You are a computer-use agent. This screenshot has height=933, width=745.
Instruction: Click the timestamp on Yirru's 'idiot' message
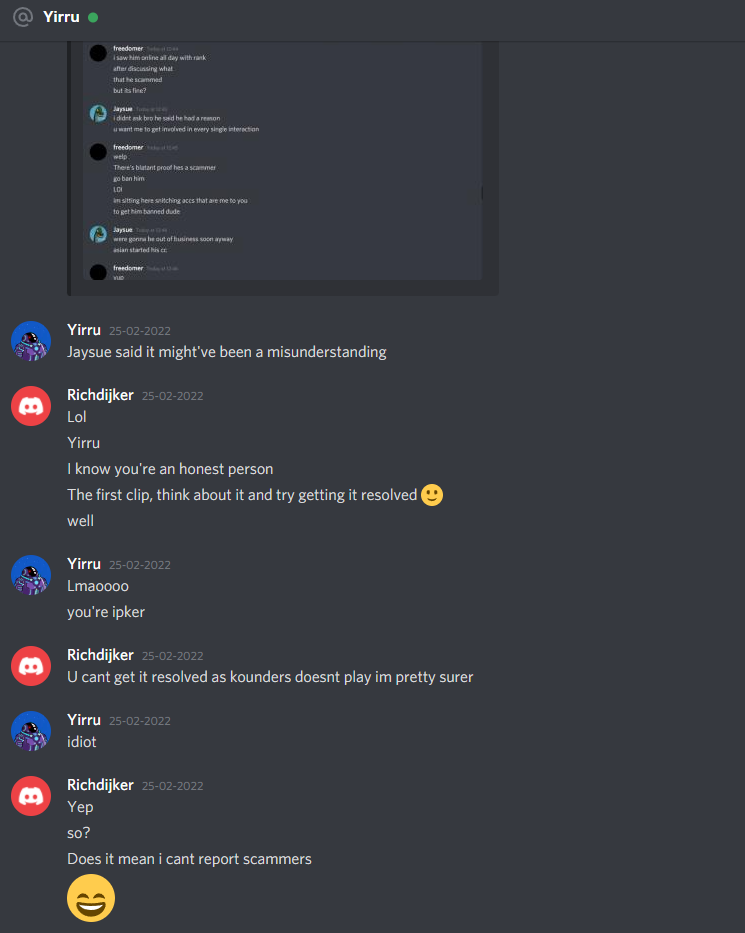[140, 721]
